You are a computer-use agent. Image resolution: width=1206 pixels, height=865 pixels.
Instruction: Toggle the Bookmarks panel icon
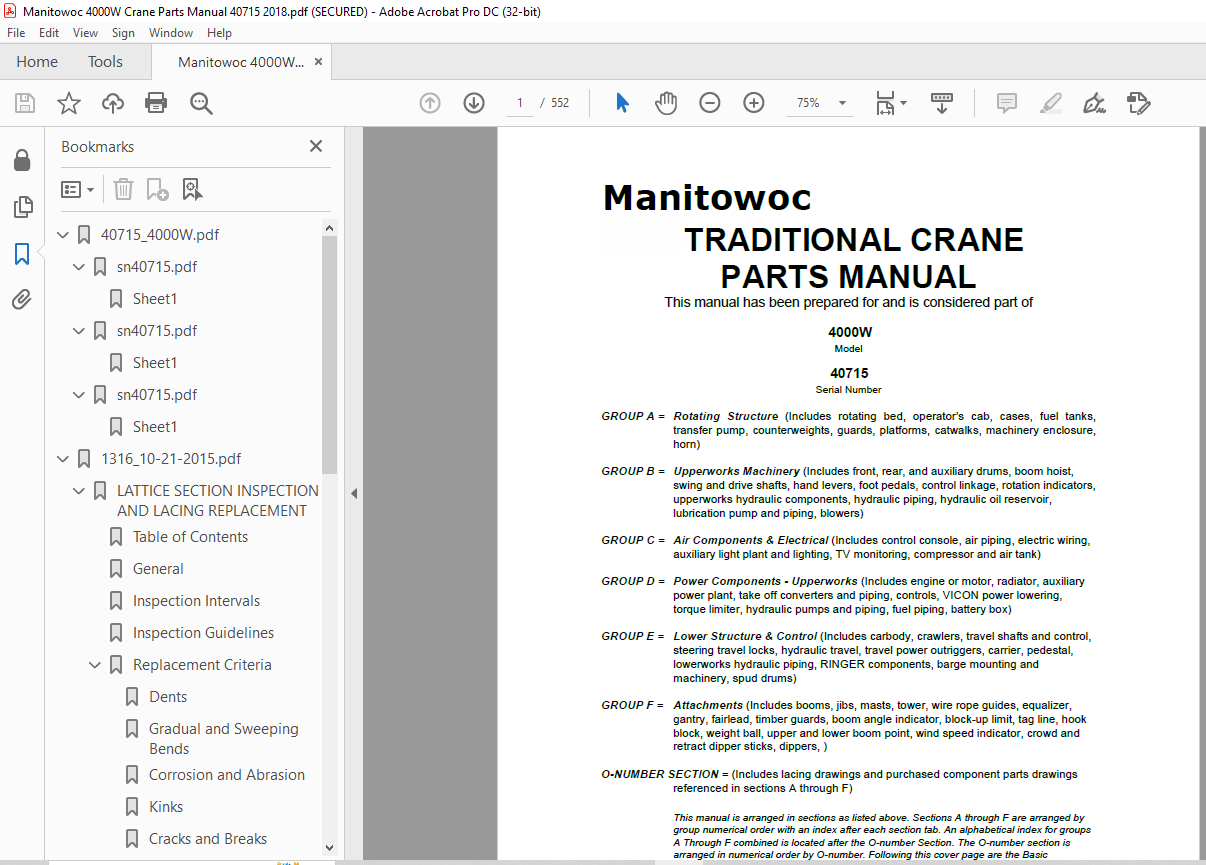coord(21,254)
